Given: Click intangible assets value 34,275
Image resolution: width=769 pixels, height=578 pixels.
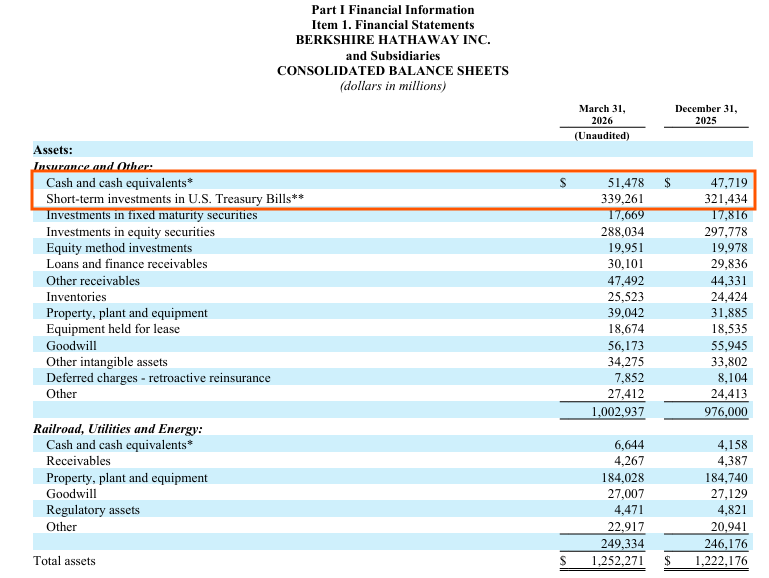Looking at the screenshot, I should (626, 362).
